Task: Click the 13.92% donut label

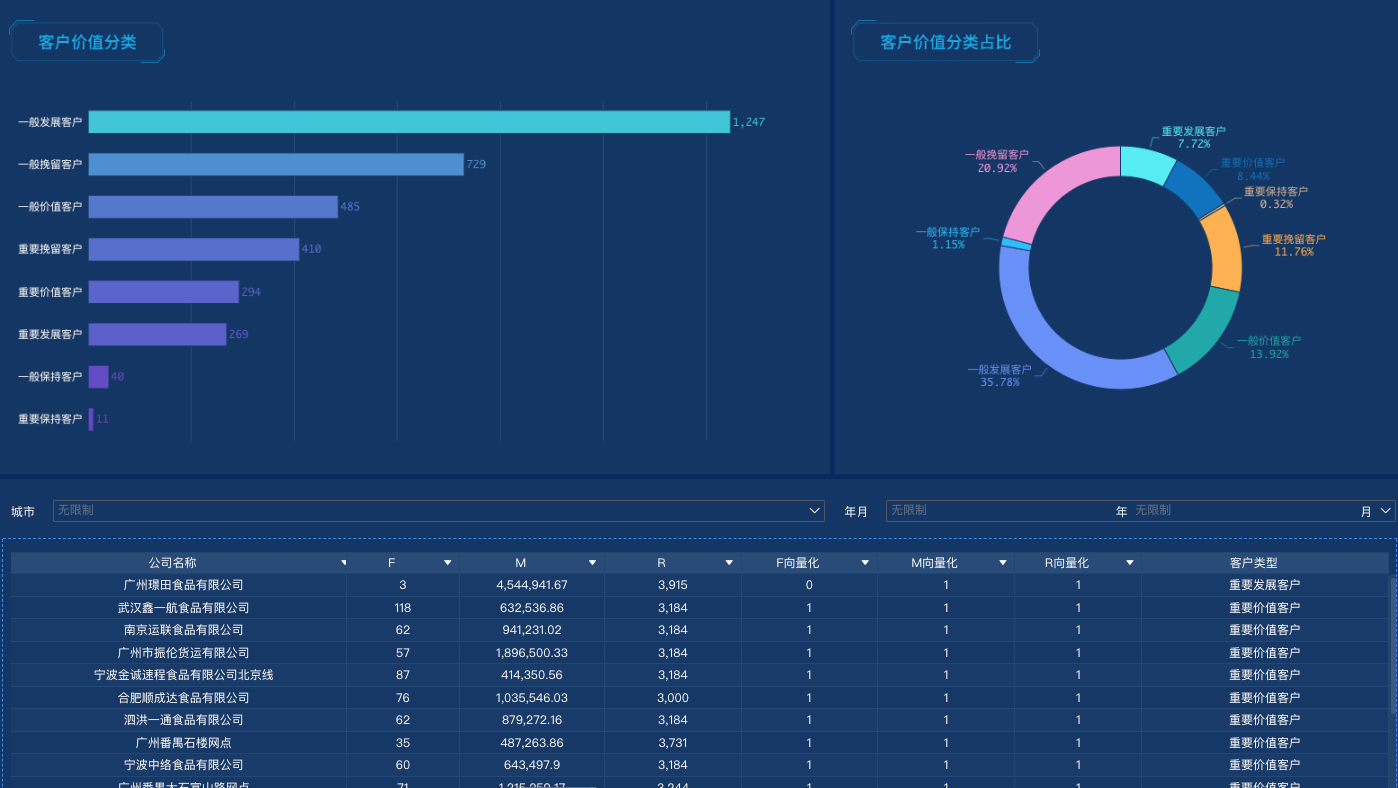Action: (x=1269, y=354)
